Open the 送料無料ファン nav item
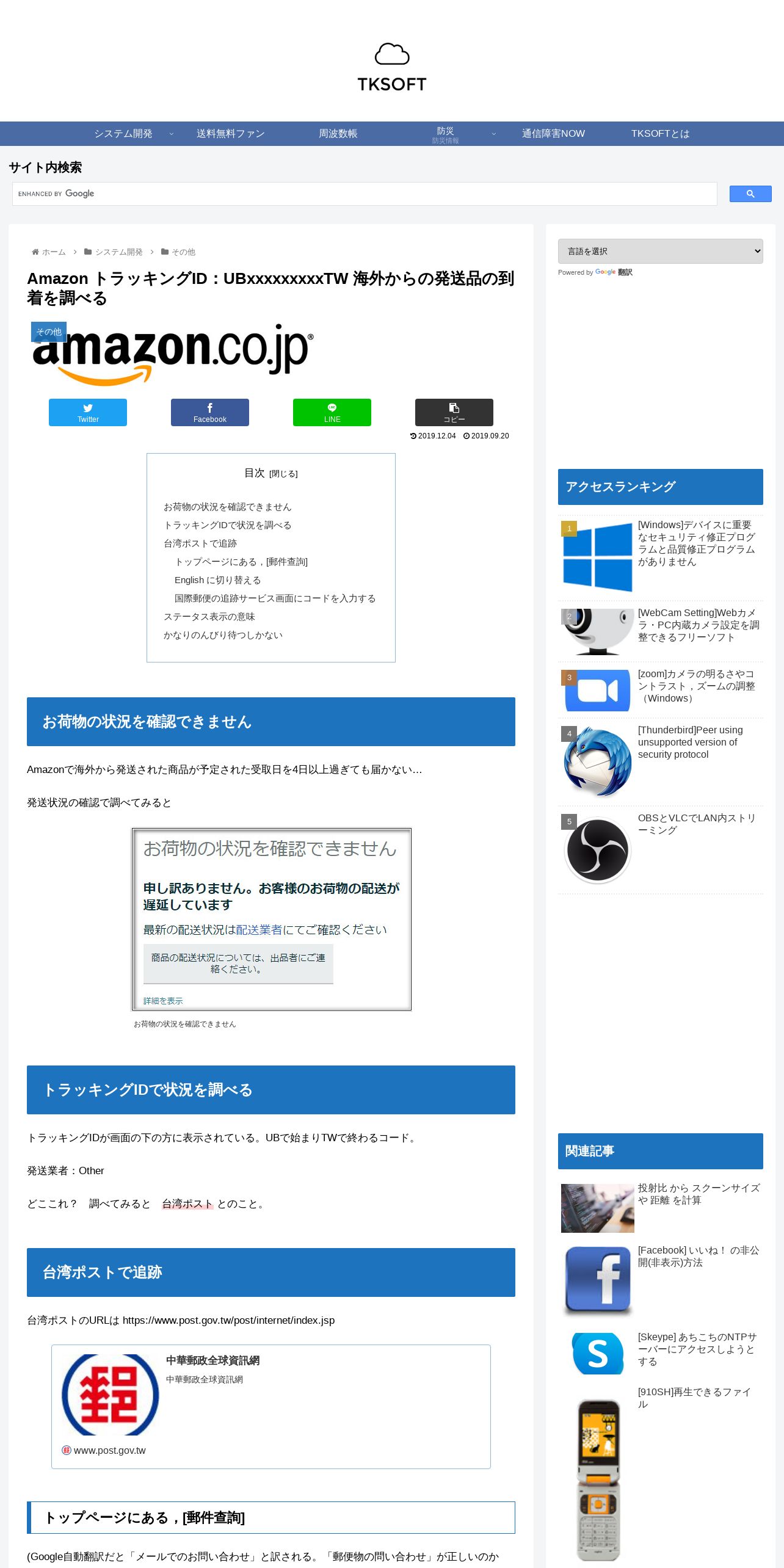Image resolution: width=784 pixels, height=1568 pixels. (x=230, y=134)
